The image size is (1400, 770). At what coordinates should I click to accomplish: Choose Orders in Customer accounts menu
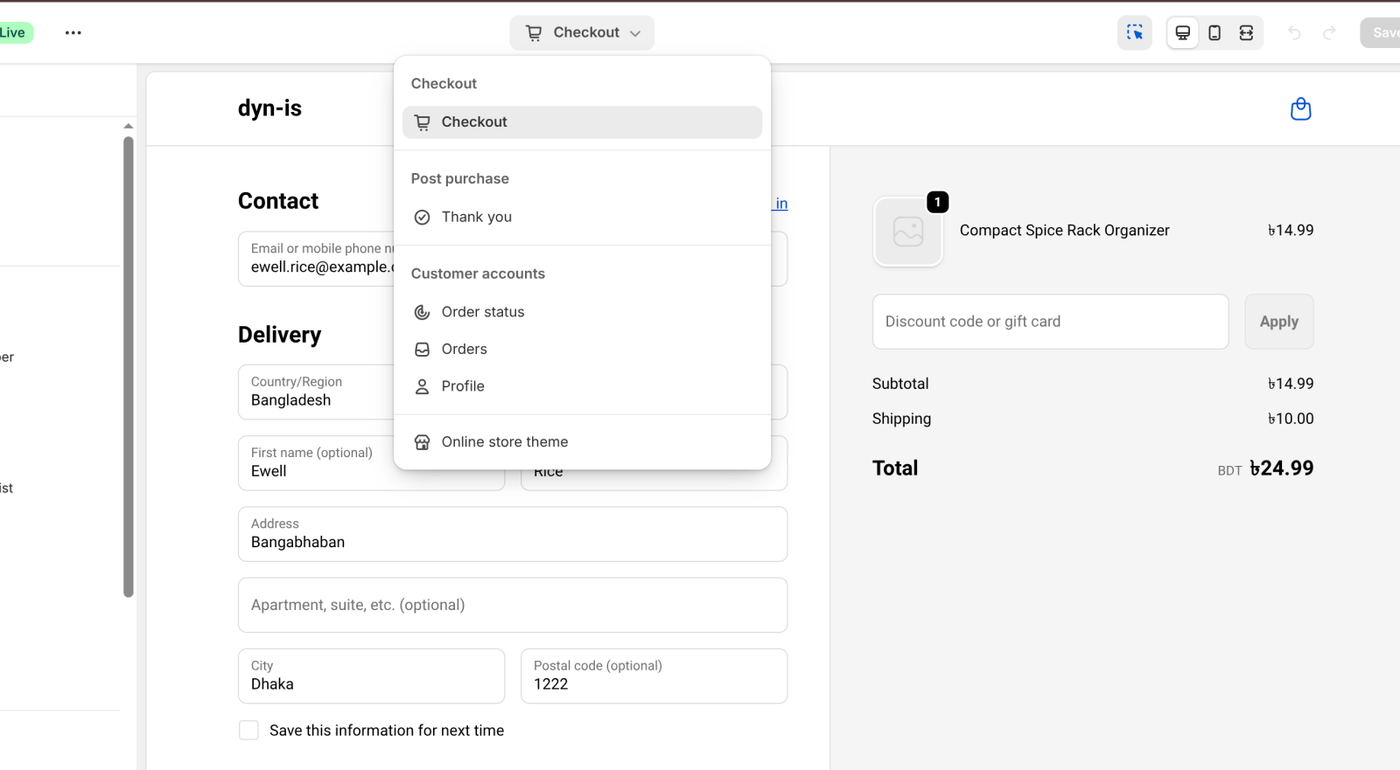[x=464, y=349]
